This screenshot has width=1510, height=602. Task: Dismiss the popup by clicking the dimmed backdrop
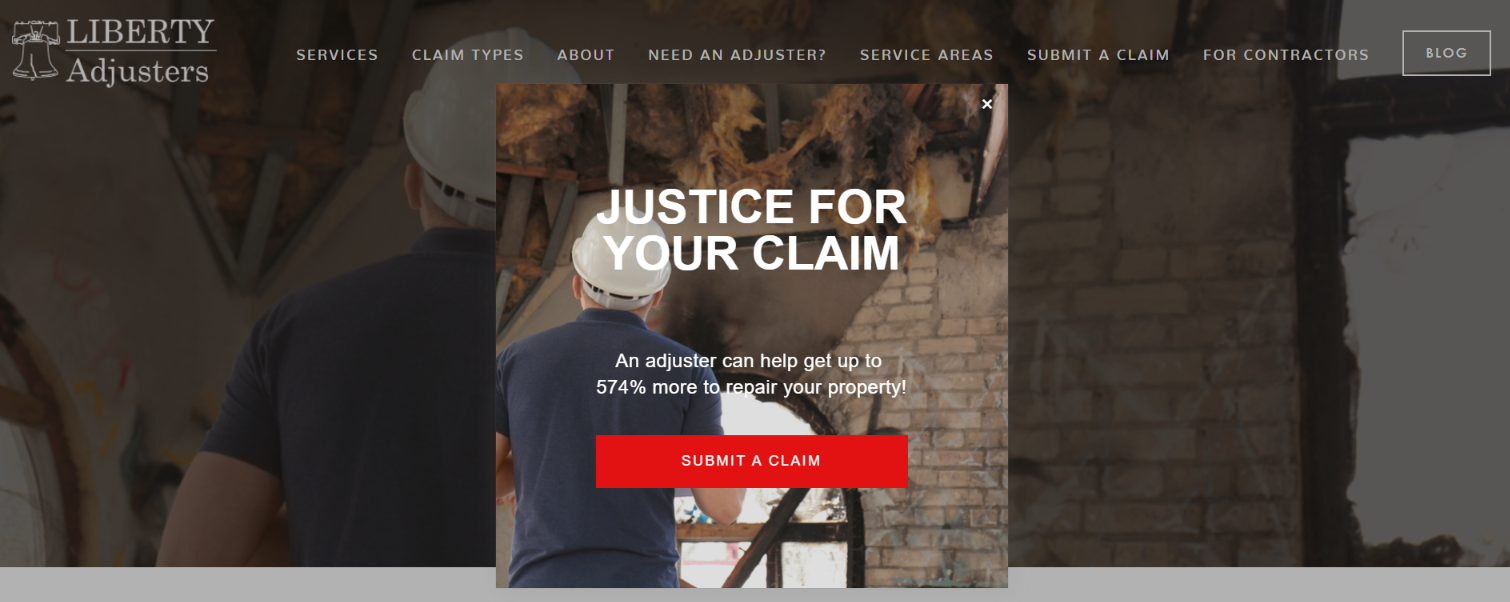[1250, 350]
